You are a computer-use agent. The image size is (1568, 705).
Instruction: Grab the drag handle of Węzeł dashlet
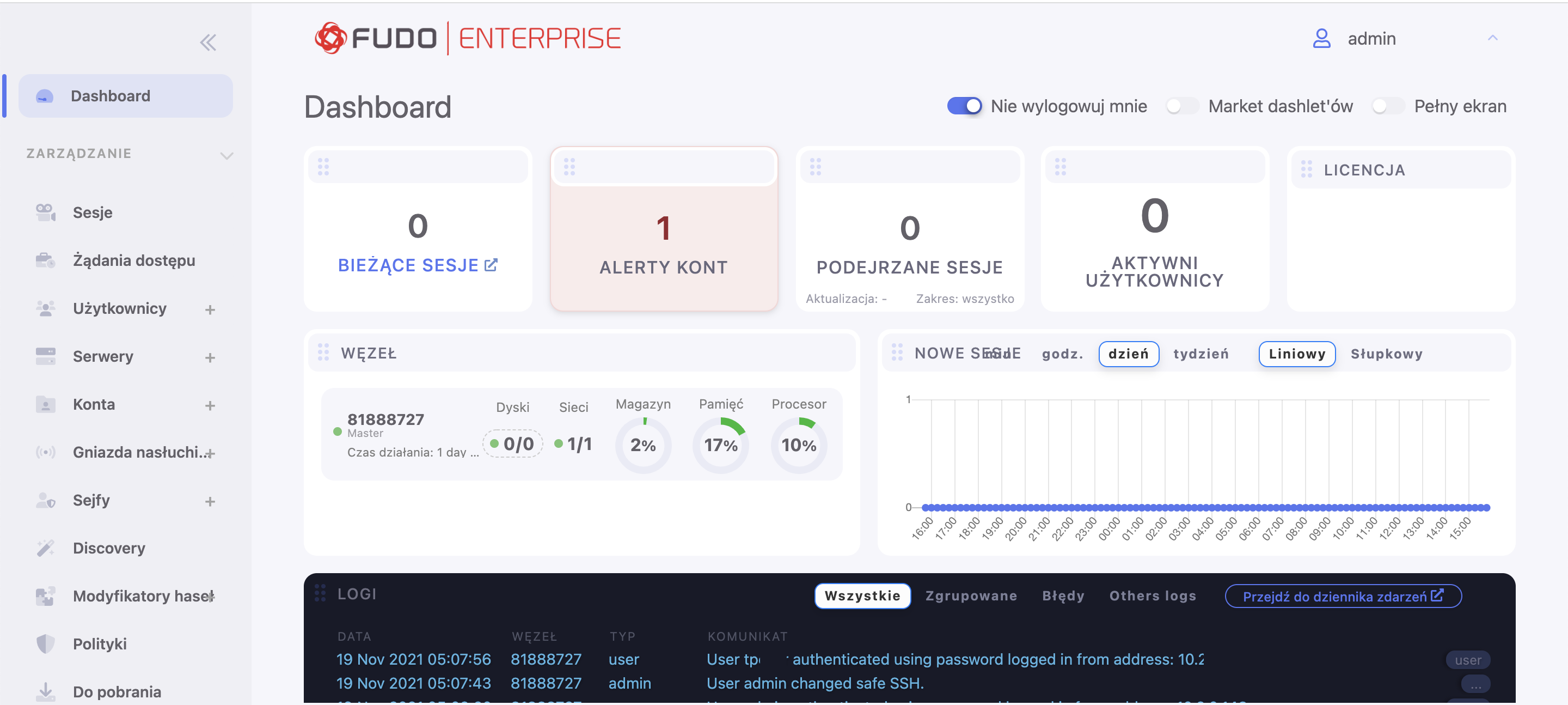pyautogui.click(x=323, y=352)
